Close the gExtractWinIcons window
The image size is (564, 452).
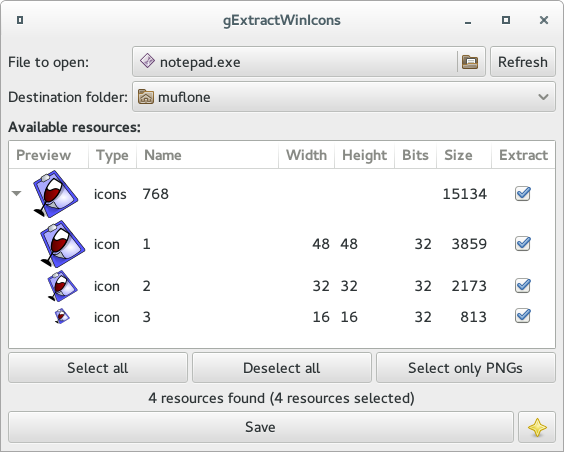544,20
